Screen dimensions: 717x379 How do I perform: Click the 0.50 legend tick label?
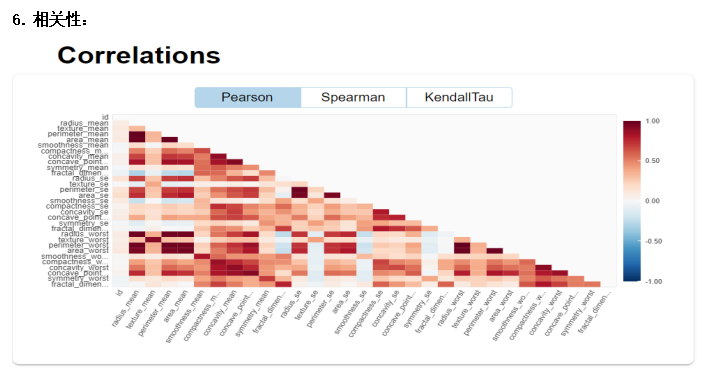[653, 161]
